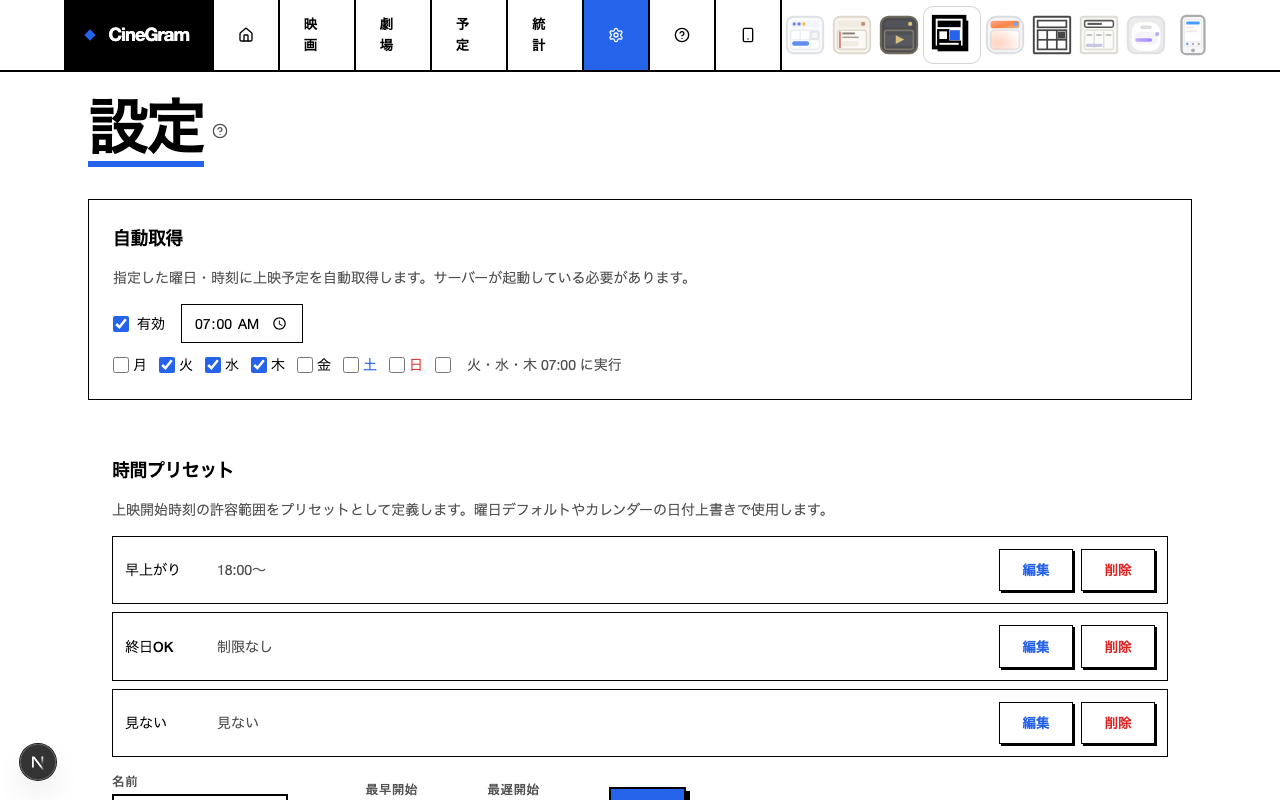Open the video player app icon
Screen dimensions: 1280x800
[899, 34]
